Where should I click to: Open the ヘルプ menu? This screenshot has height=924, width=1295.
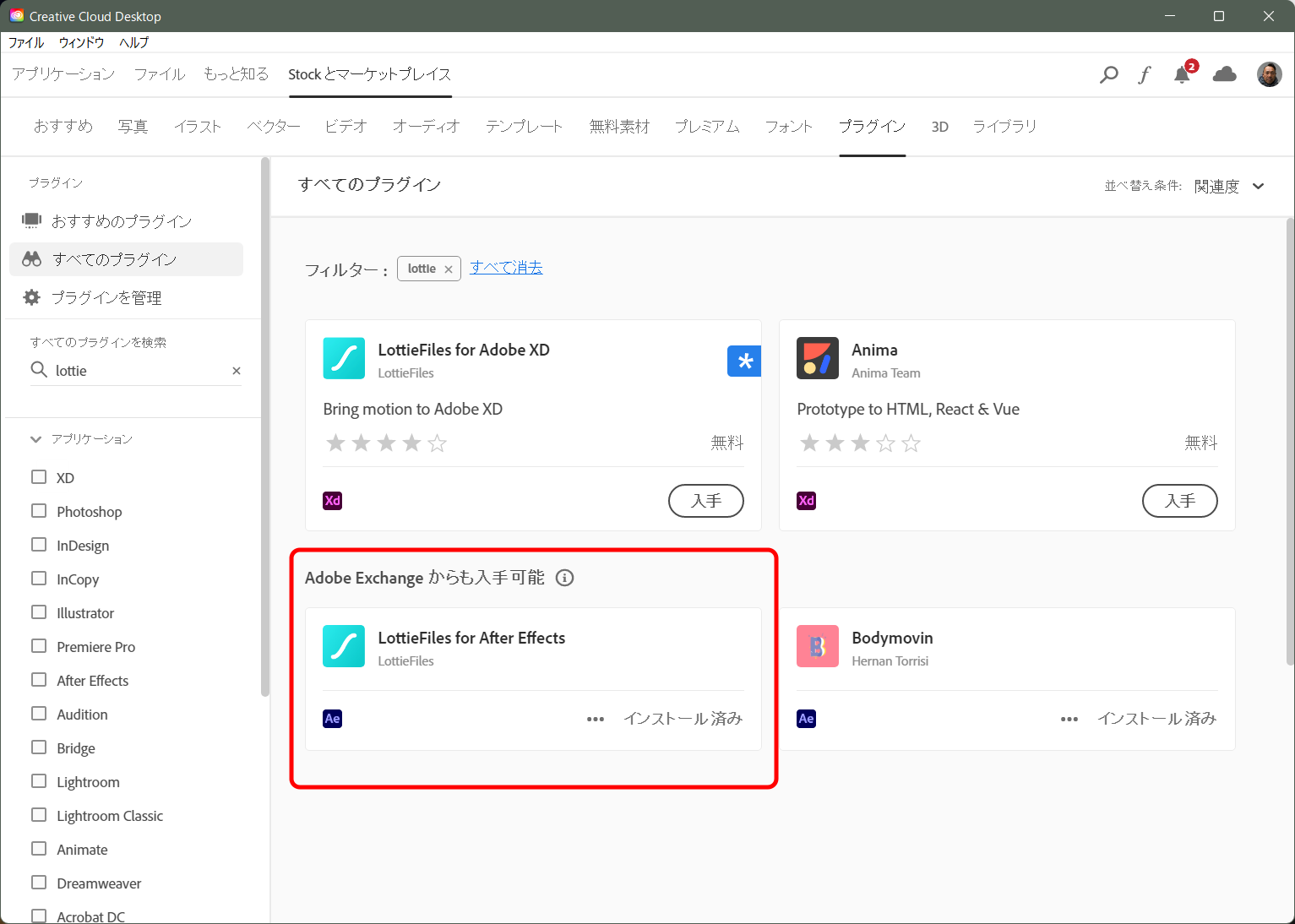[133, 42]
